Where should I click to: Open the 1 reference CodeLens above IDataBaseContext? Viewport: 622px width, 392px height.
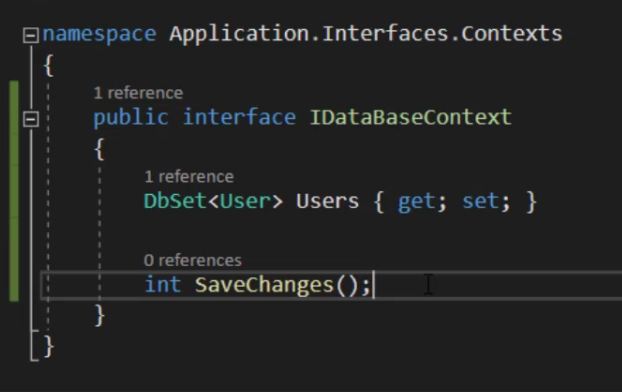point(138,93)
